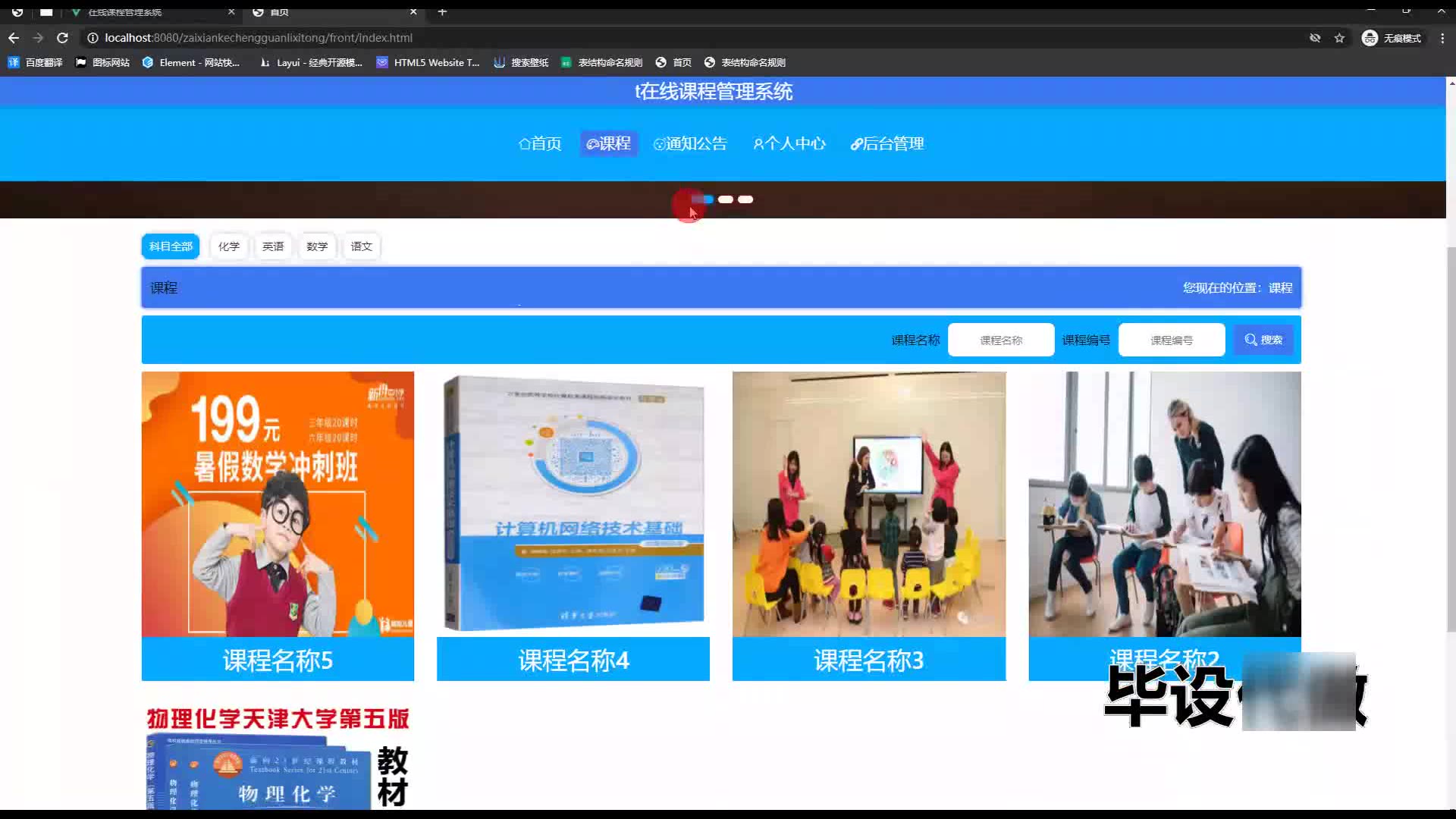Open new tab with plus icon
The height and width of the screenshot is (819, 1456).
click(x=442, y=12)
